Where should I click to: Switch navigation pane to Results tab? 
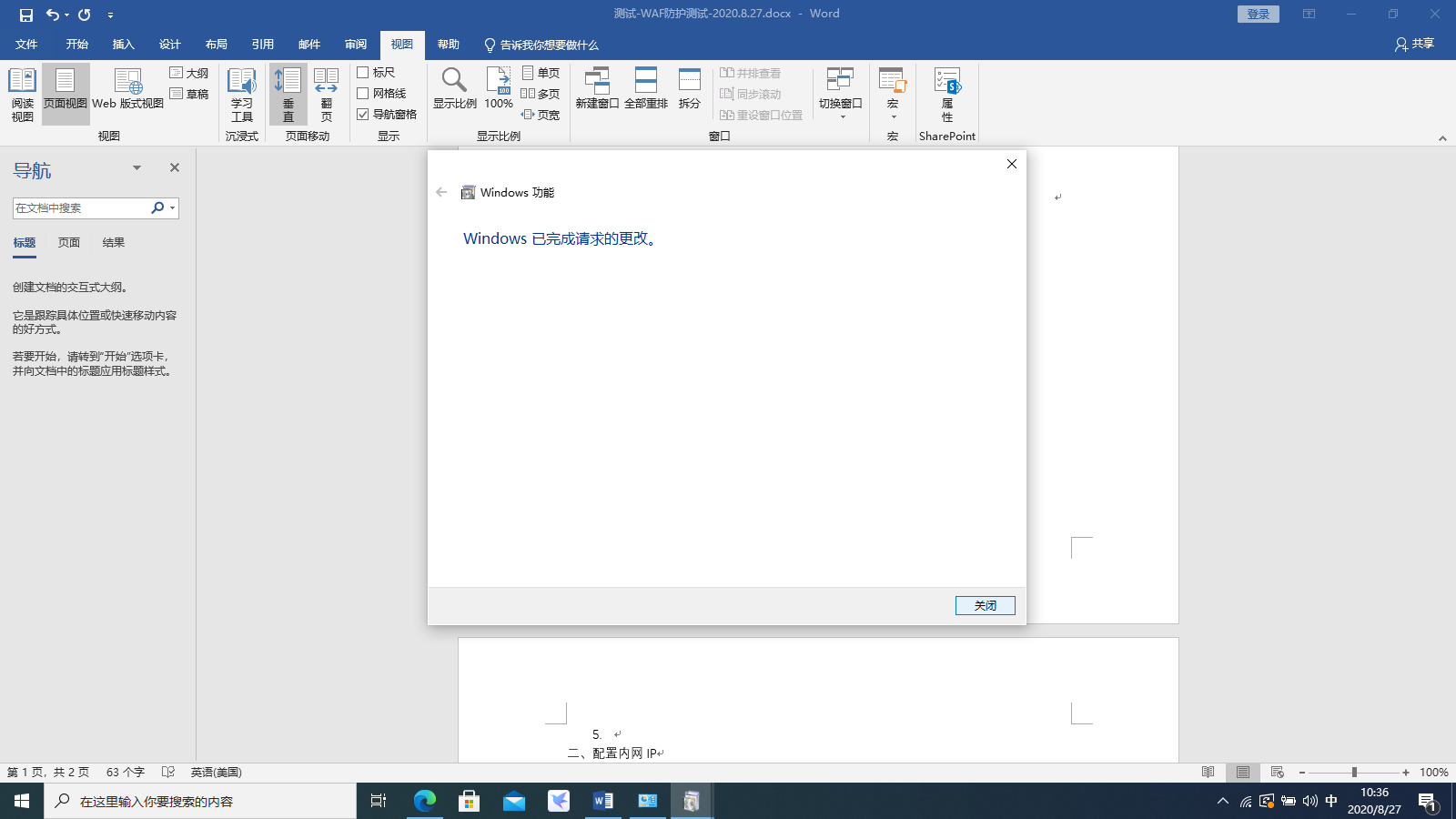[114, 243]
